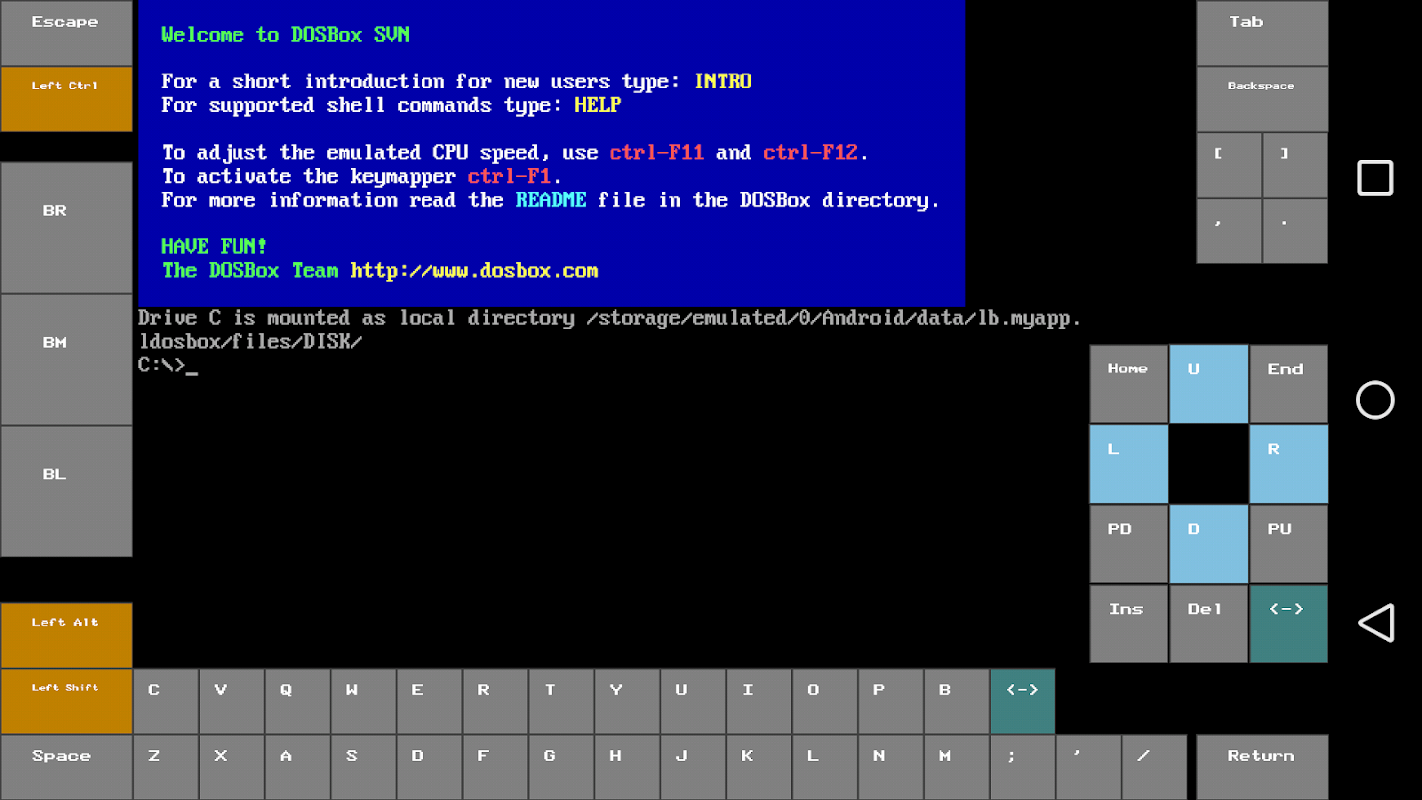Tap the apostrophe key
Image resolution: width=1422 pixels, height=800 pixels.
click(1089, 767)
